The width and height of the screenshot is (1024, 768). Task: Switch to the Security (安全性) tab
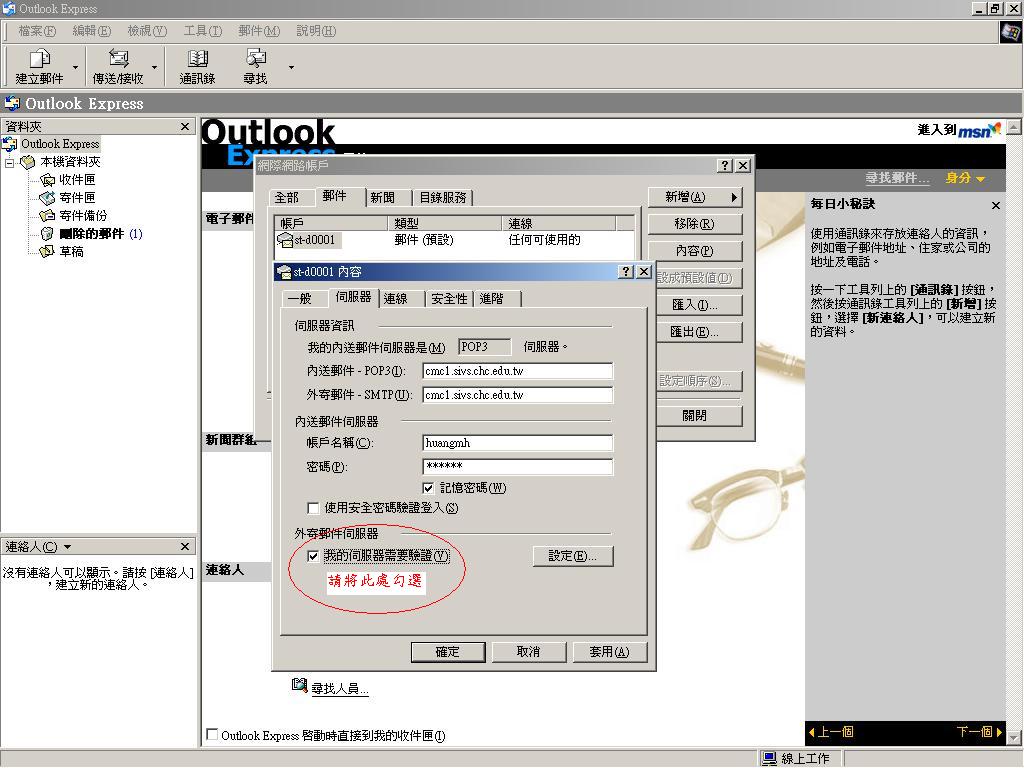[449, 299]
